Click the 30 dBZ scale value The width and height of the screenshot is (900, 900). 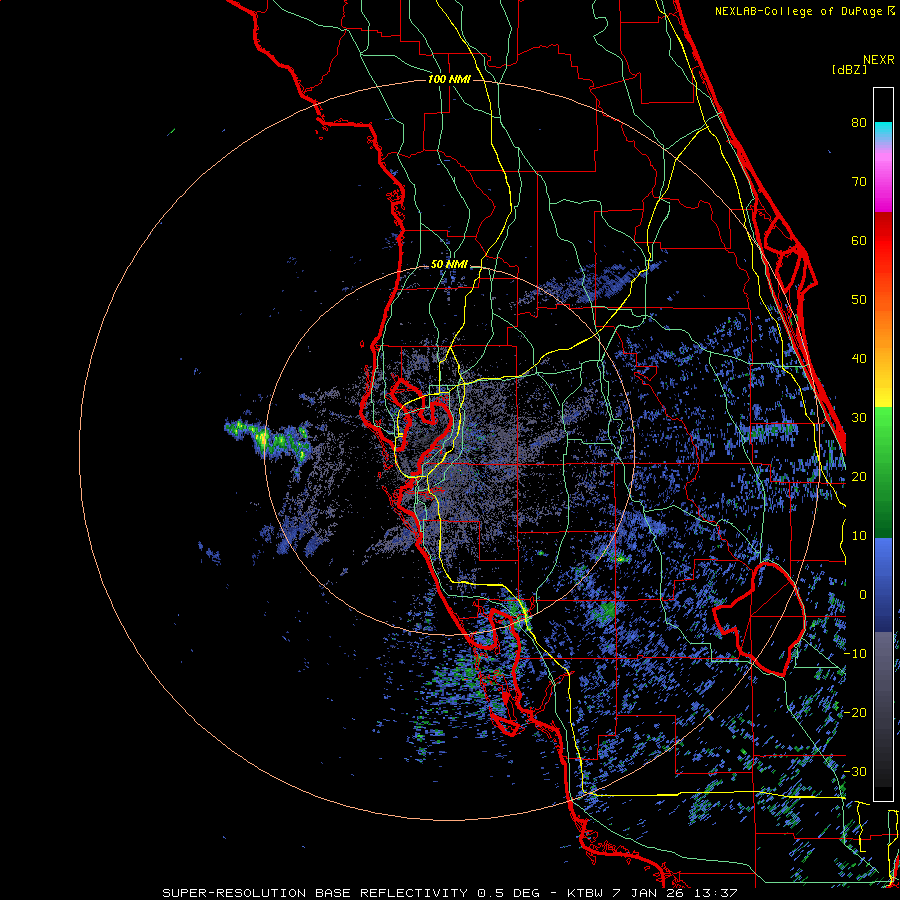pos(859,417)
